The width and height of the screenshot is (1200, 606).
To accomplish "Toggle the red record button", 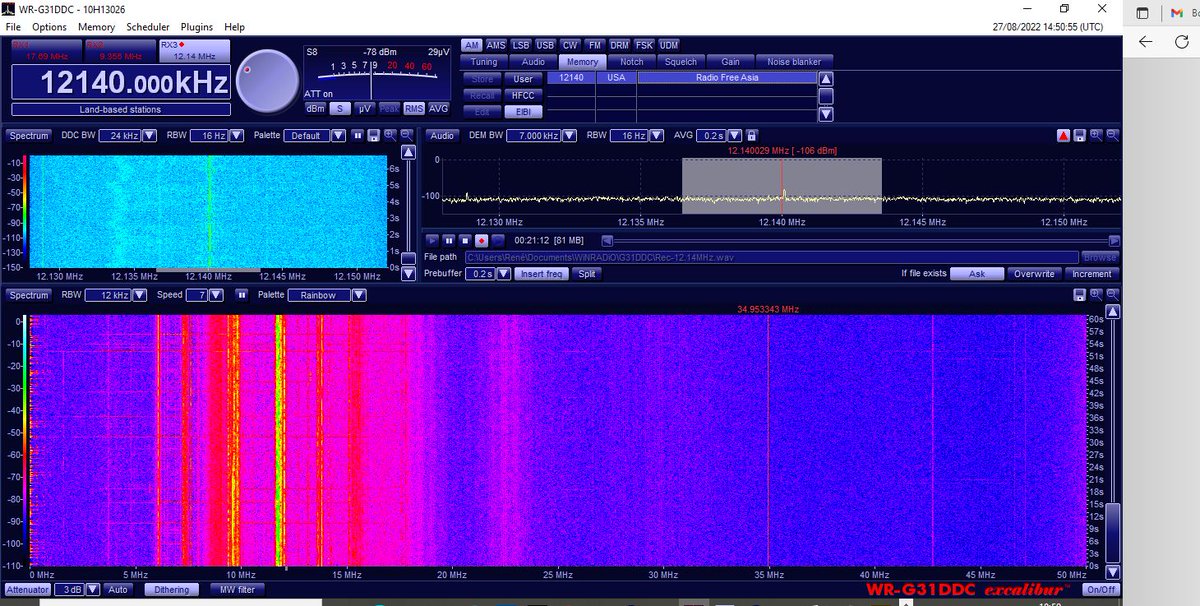I will [481, 240].
